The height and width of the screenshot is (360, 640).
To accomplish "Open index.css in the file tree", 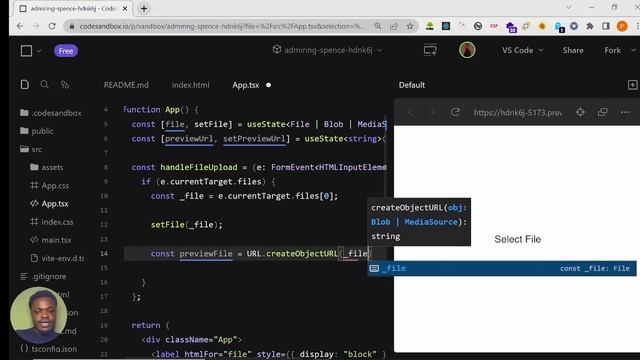I will click(52, 222).
